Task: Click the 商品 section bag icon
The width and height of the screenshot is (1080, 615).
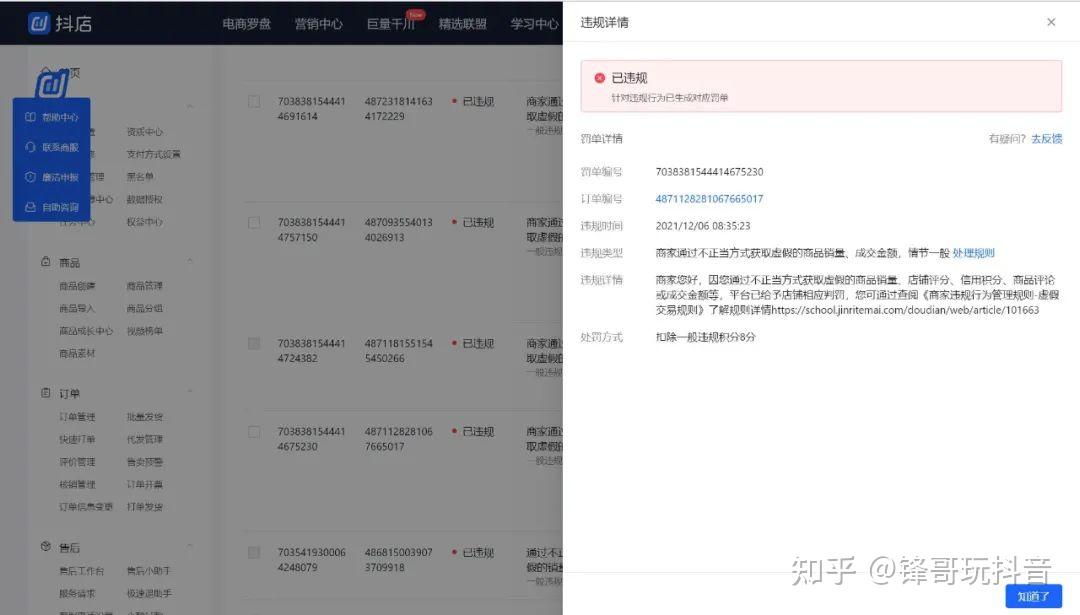Action: click(x=45, y=262)
